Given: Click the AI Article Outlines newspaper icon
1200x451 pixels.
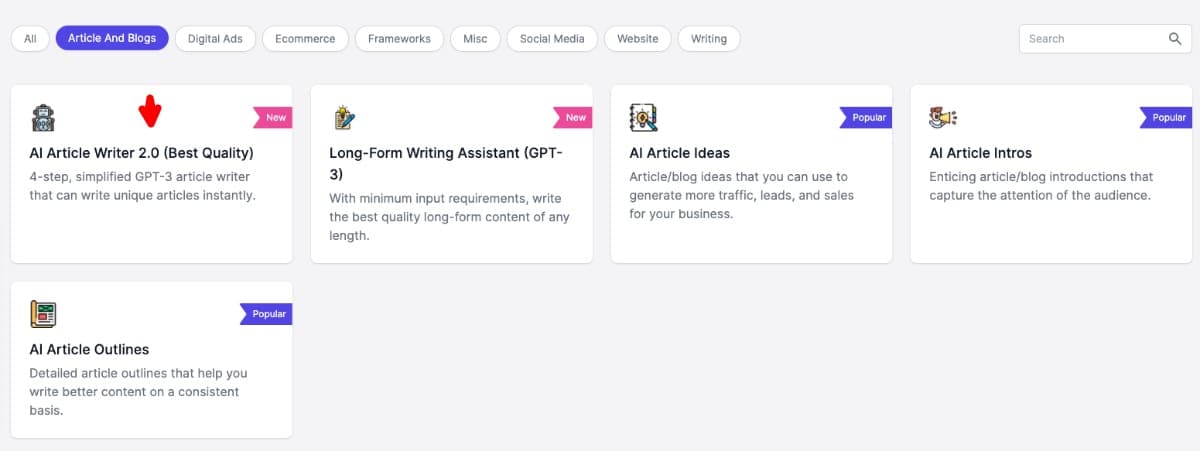Looking at the screenshot, I should pos(44,314).
